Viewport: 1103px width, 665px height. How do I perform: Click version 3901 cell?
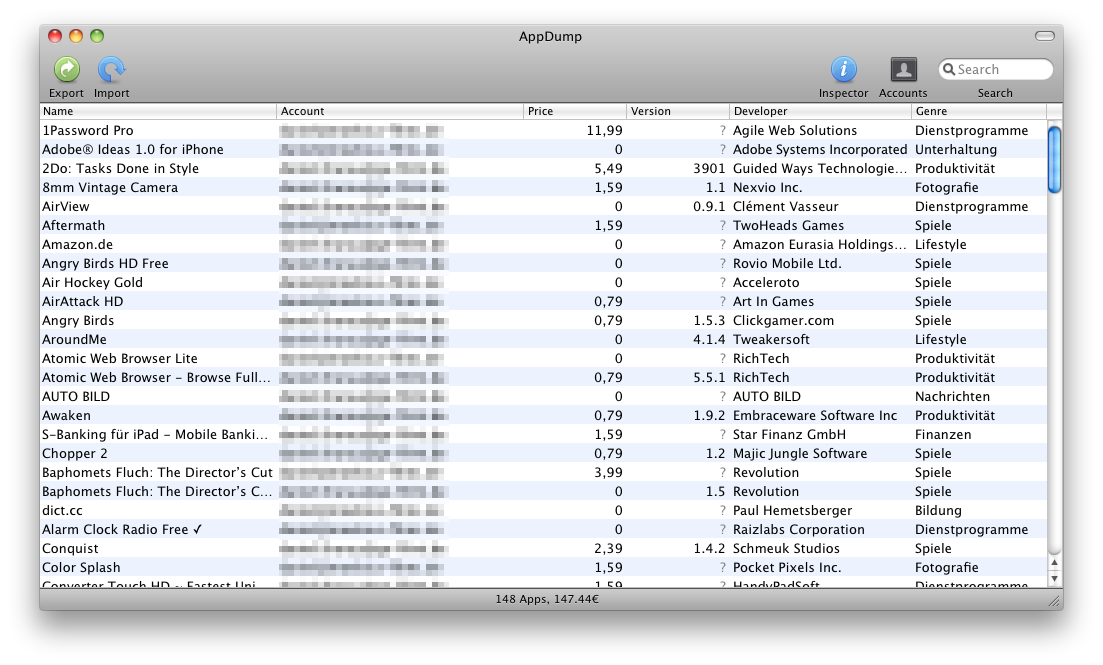tap(708, 168)
